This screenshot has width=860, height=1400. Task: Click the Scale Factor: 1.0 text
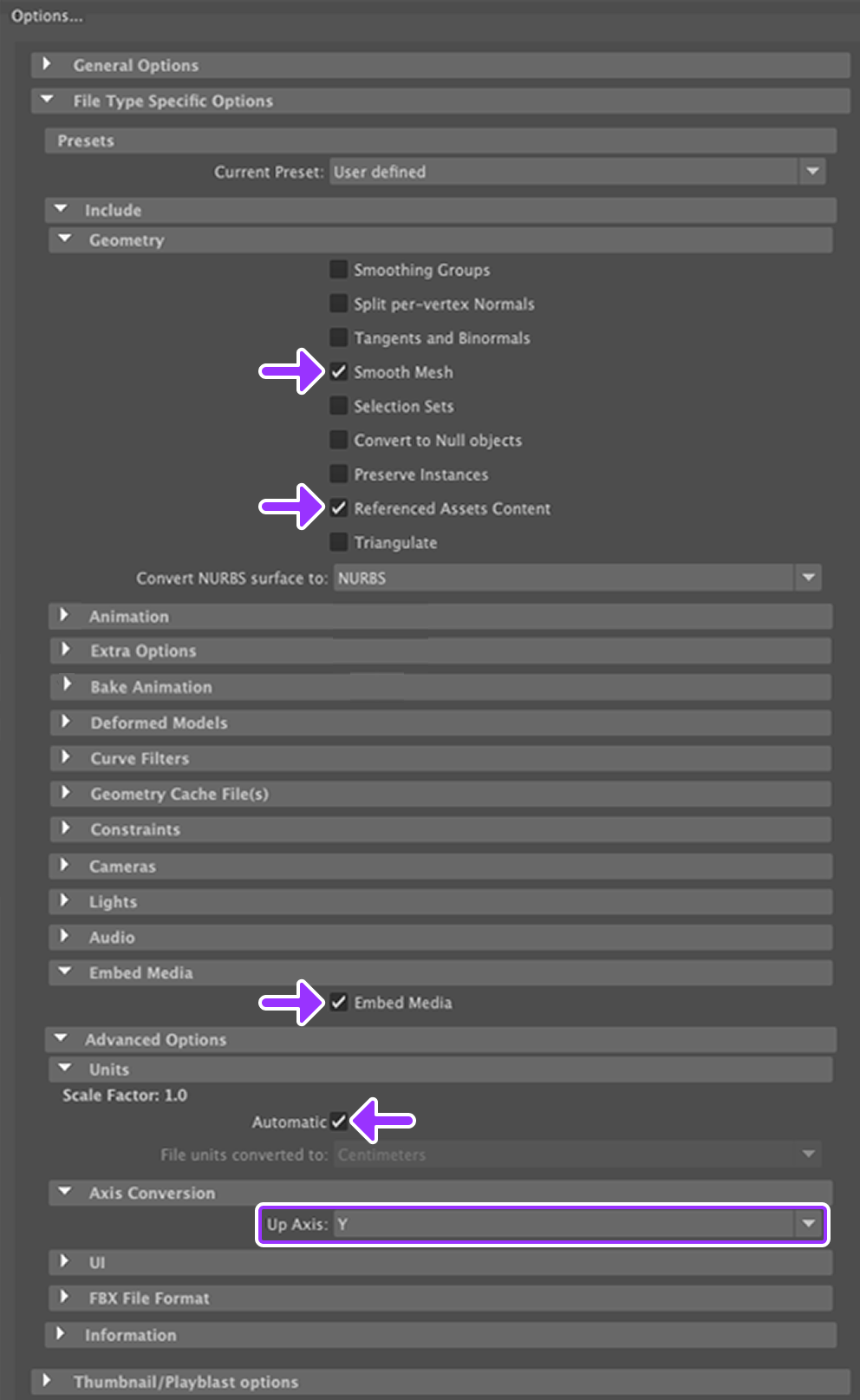125,1096
